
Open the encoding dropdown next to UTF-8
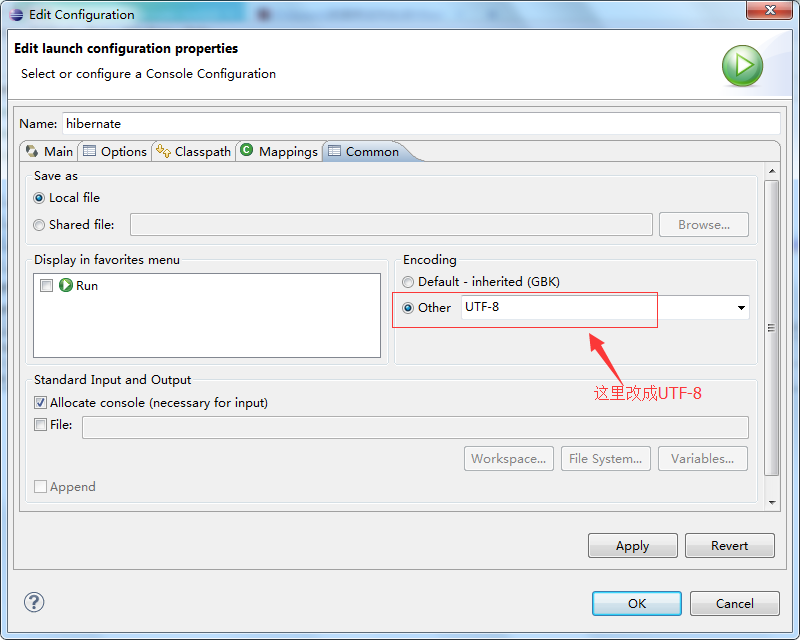740,307
